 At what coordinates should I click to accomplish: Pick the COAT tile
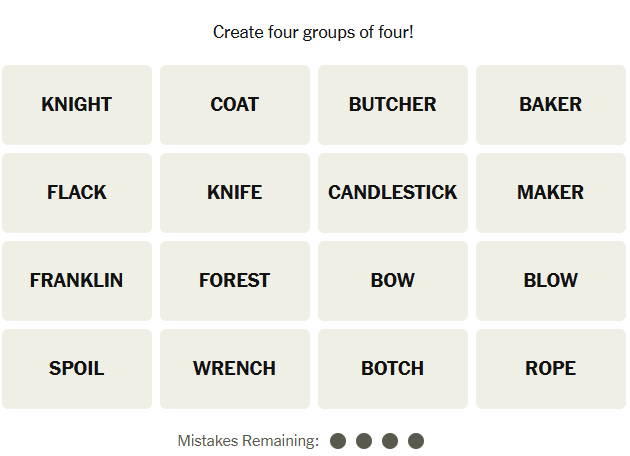coord(235,105)
